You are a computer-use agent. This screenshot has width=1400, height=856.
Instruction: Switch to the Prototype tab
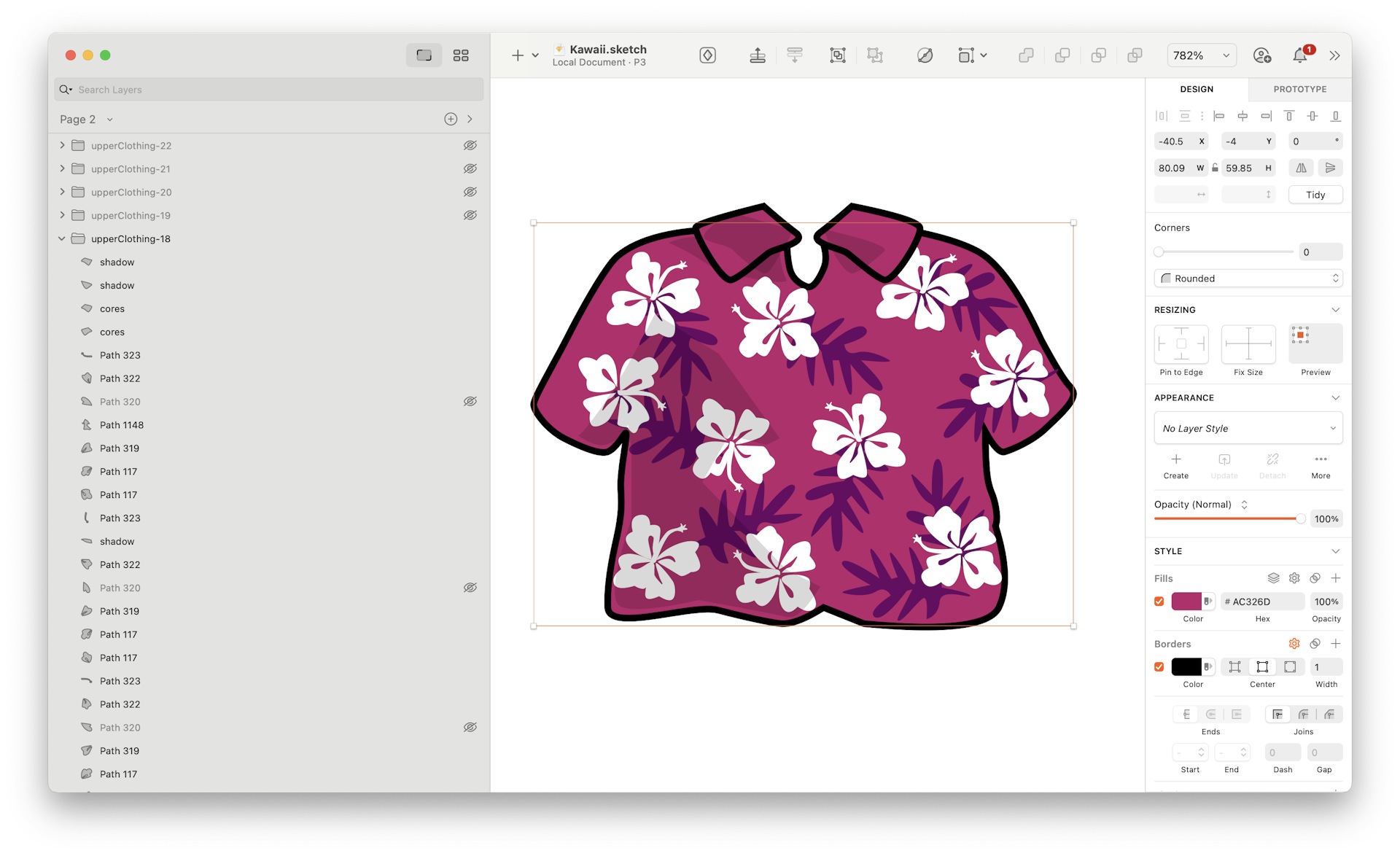coord(1299,89)
